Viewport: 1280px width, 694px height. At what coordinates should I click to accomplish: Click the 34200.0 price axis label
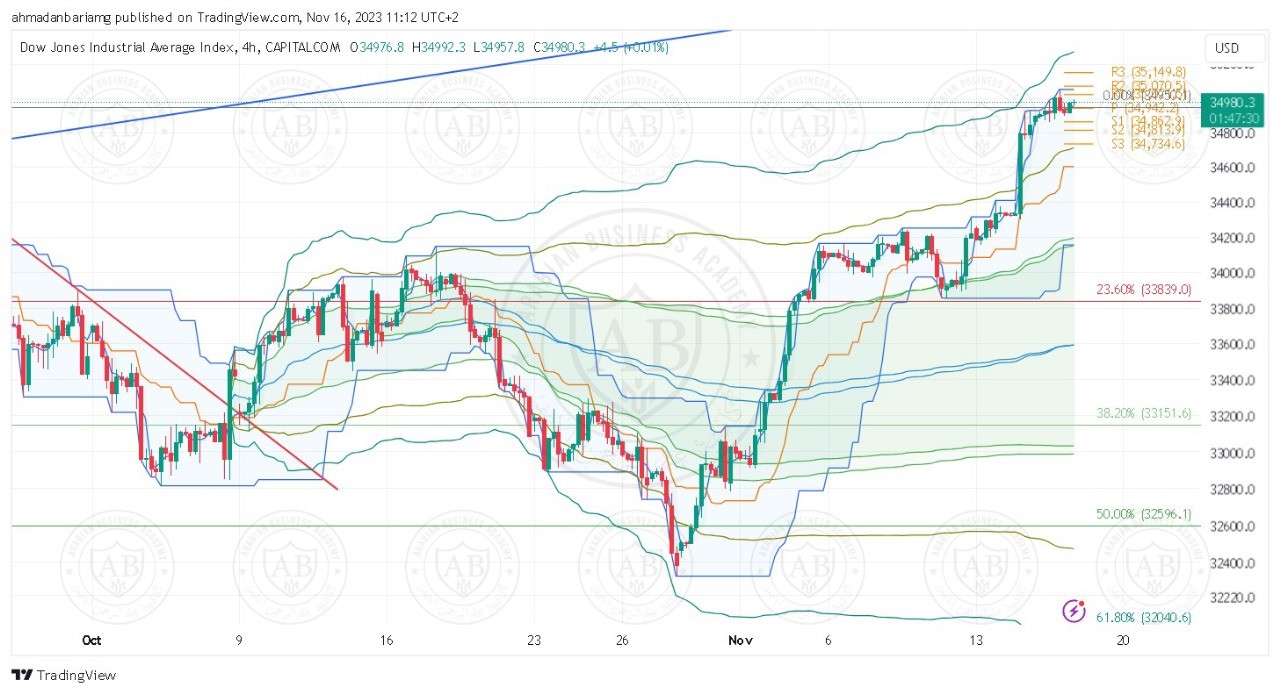(x=1232, y=238)
